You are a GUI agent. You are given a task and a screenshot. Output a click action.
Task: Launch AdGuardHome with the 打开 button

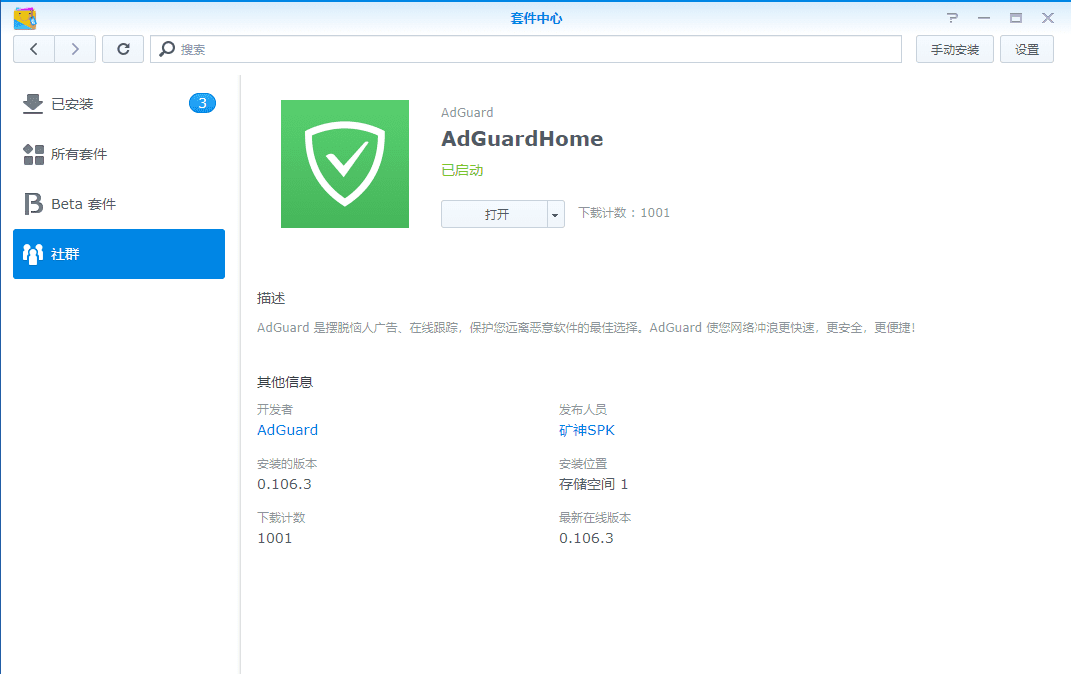click(x=493, y=213)
